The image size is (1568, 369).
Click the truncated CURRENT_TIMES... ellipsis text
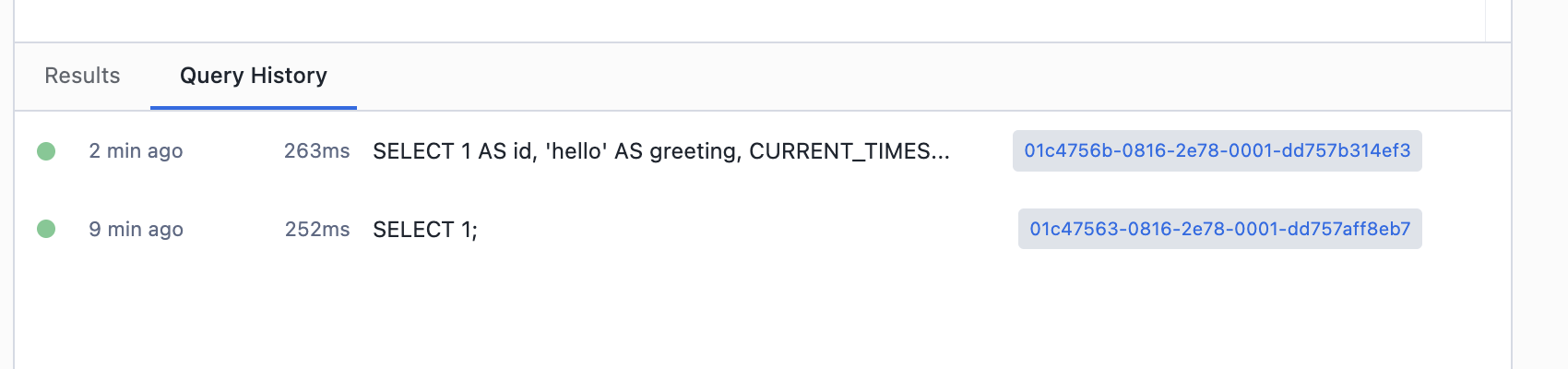pos(849,151)
